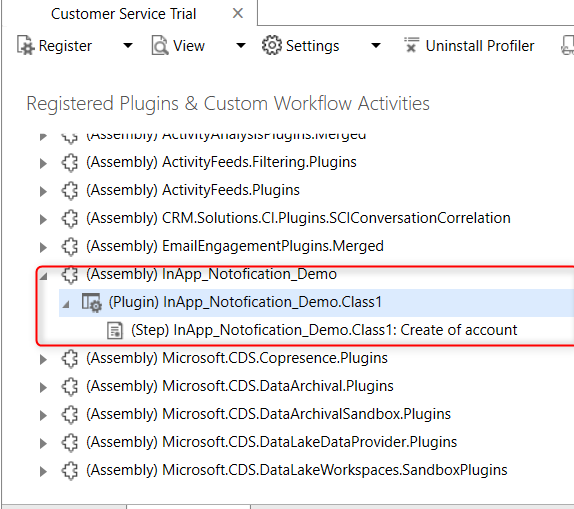Viewport: 574px width, 509px height.
Task: Select CRM.Solutions.CI.Plugins.SCIConversationCorrelation assembly
Action: point(298,218)
